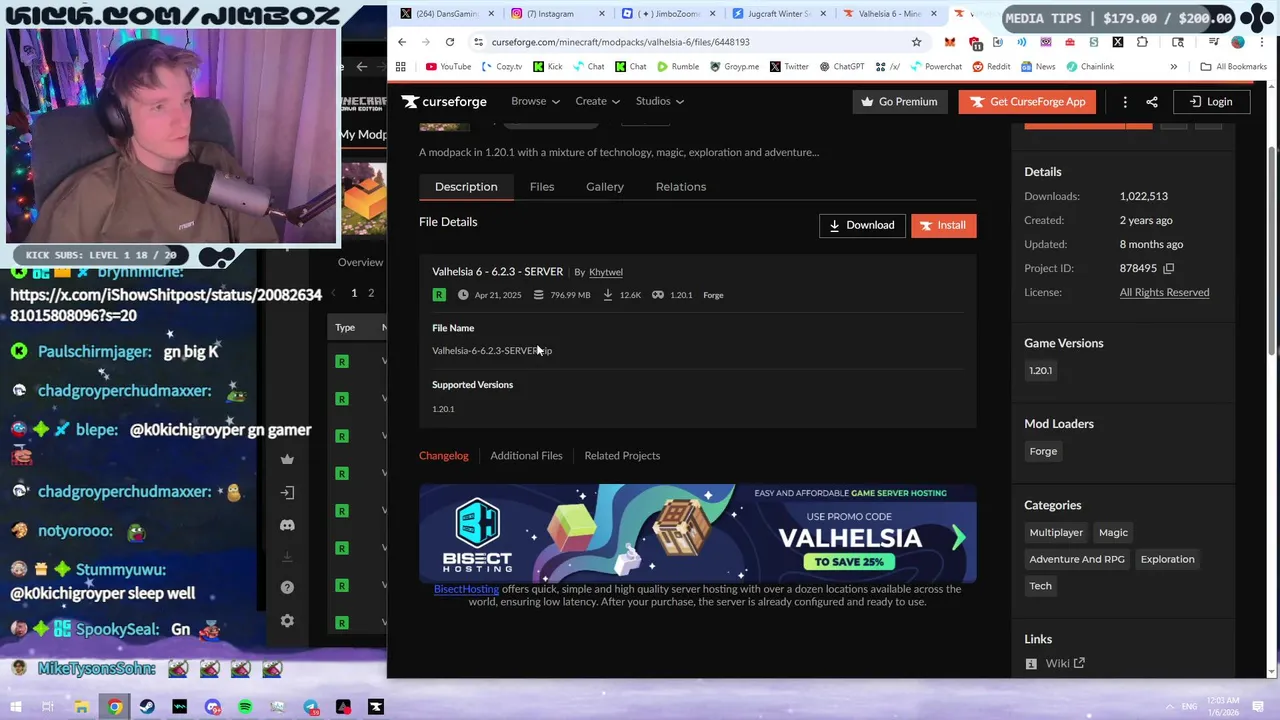The image size is (1280, 720).
Task: Open the Magic category tag
Action: [1113, 532]
